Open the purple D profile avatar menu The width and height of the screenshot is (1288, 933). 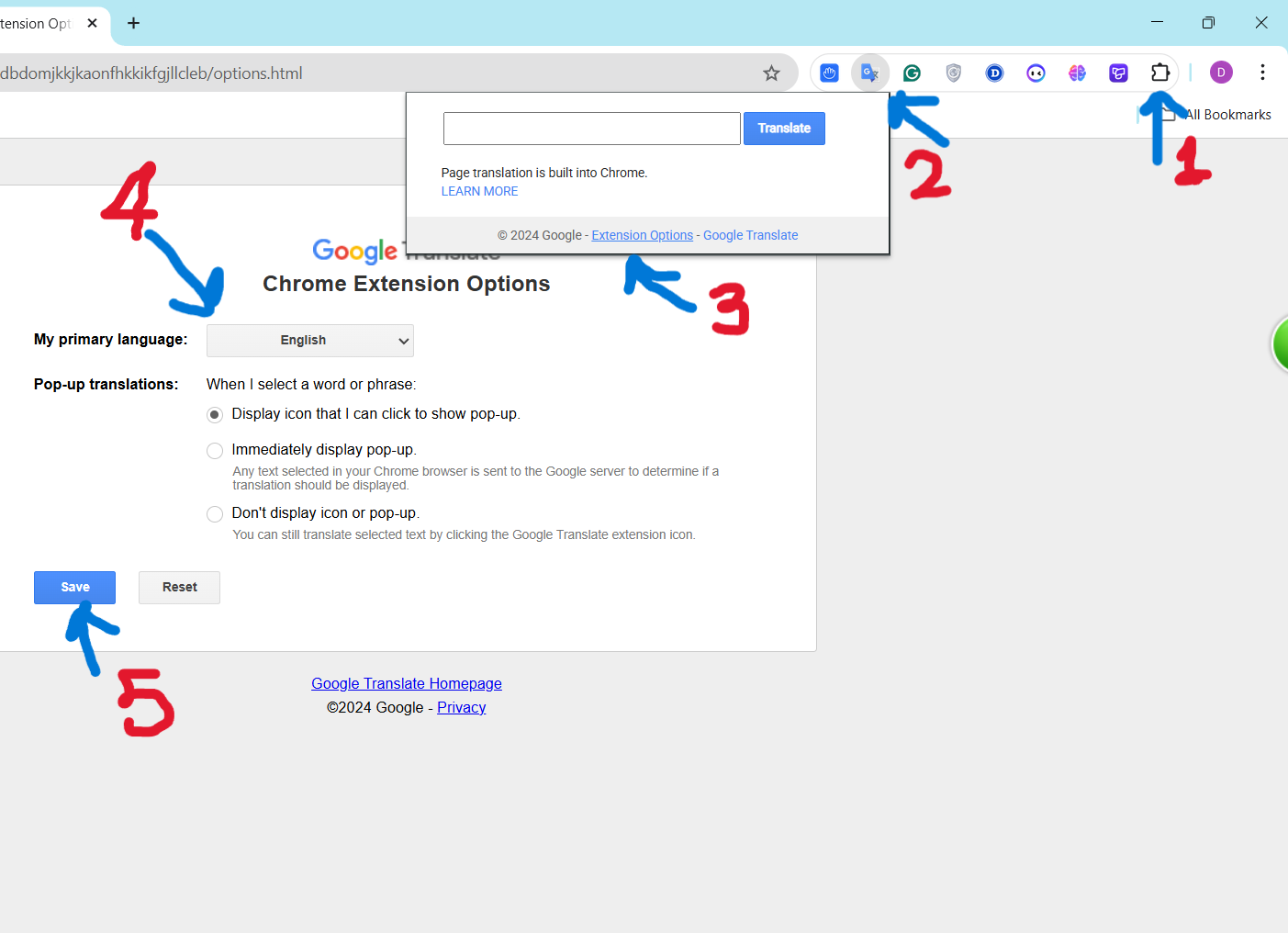pos(1220,73)
